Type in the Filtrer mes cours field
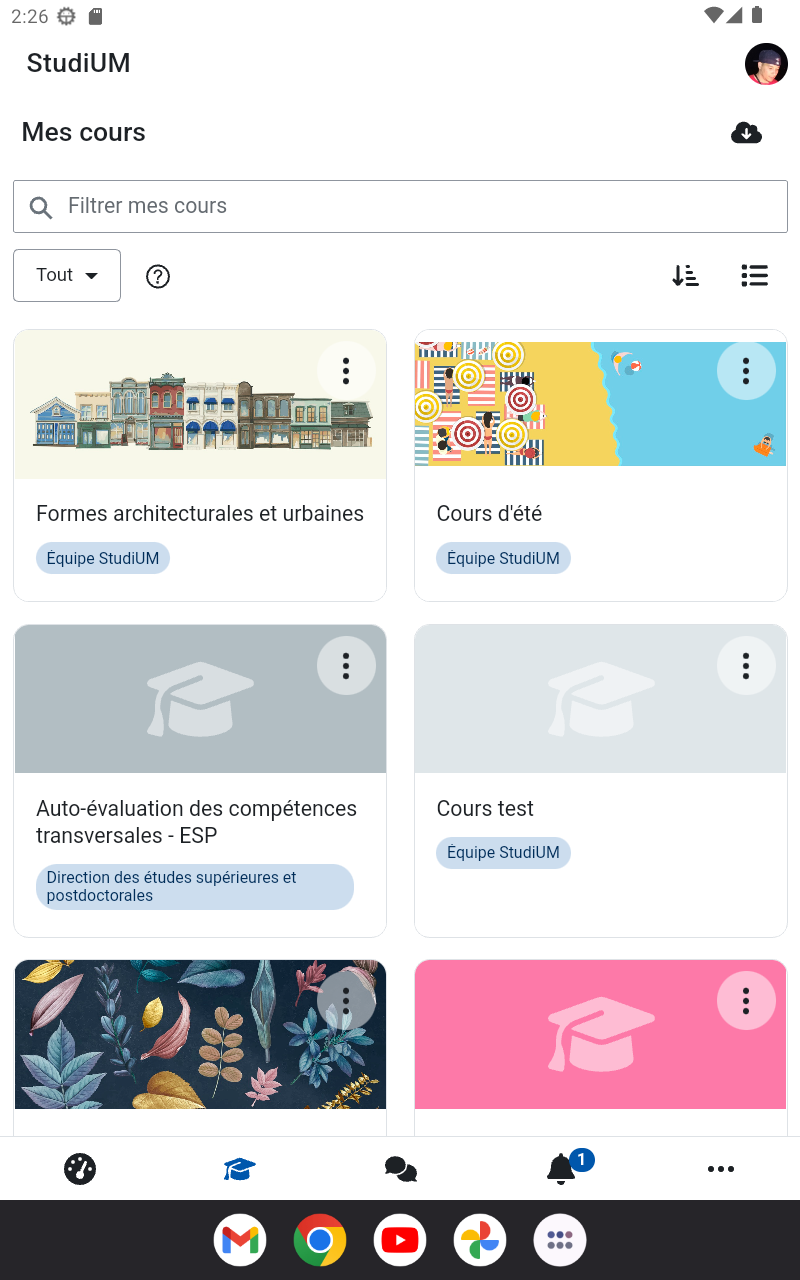The height and width of the screenshot is (1280, 800). [400, 206]
